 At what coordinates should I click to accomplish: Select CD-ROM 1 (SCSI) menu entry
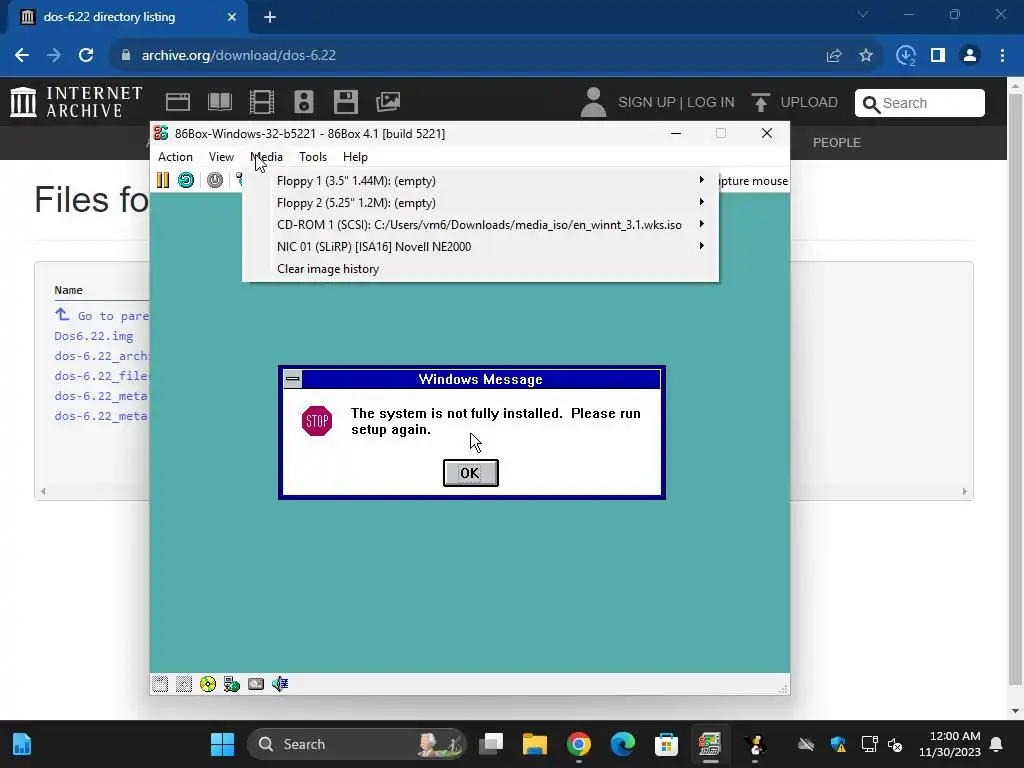click(x=480, y=225)
